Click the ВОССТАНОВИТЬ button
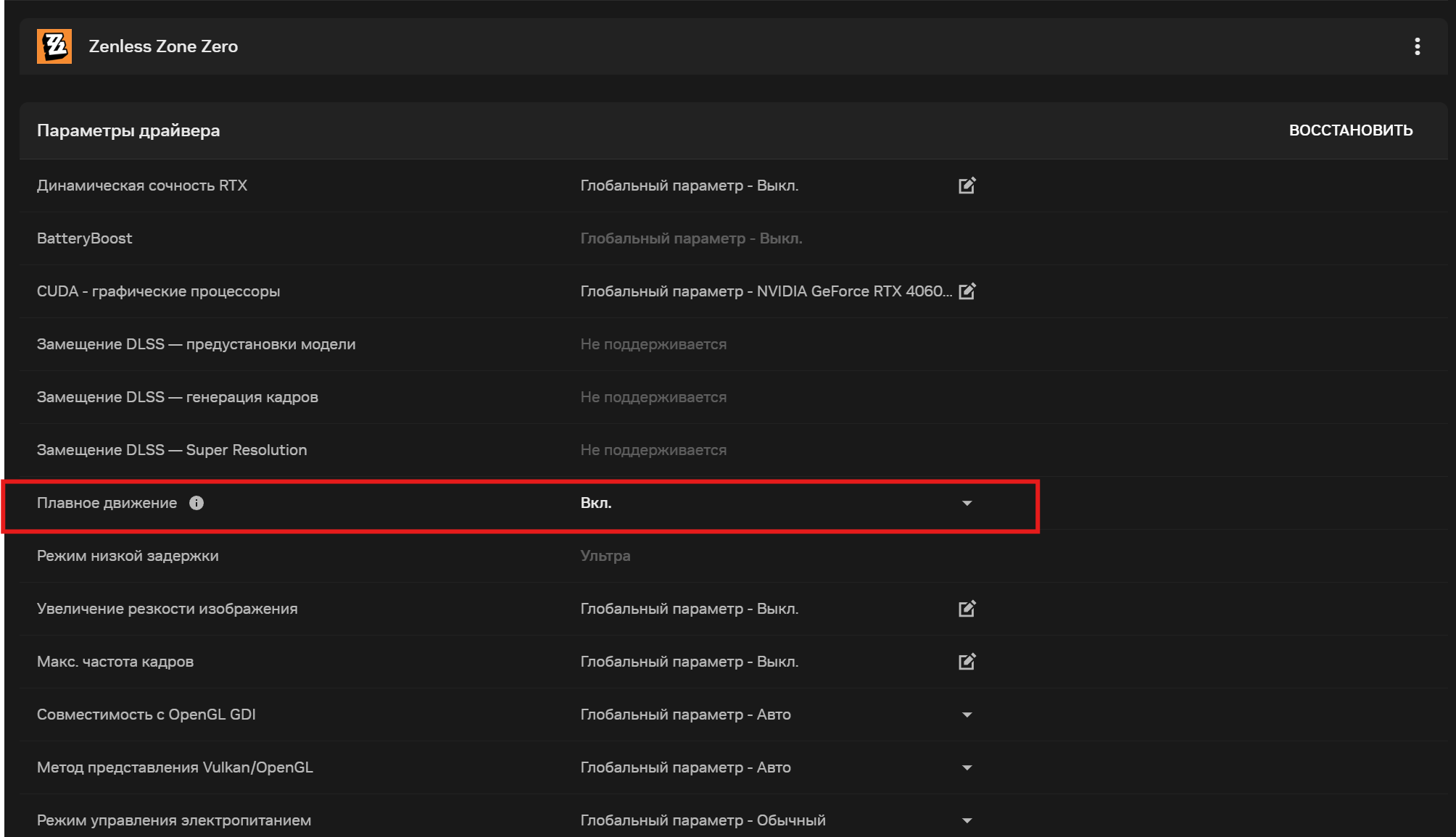1456x837 pixels. [1350, 130]
